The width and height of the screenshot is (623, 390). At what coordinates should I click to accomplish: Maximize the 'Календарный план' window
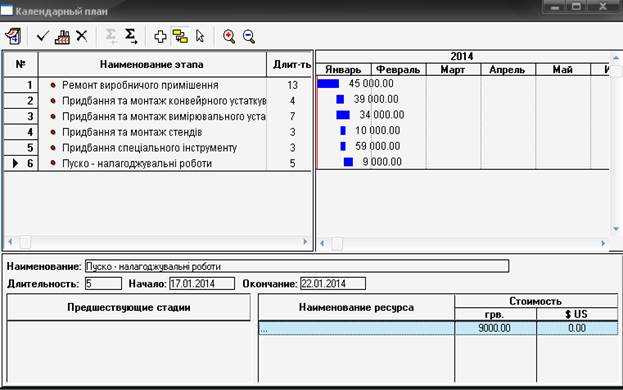coord(577,6)
